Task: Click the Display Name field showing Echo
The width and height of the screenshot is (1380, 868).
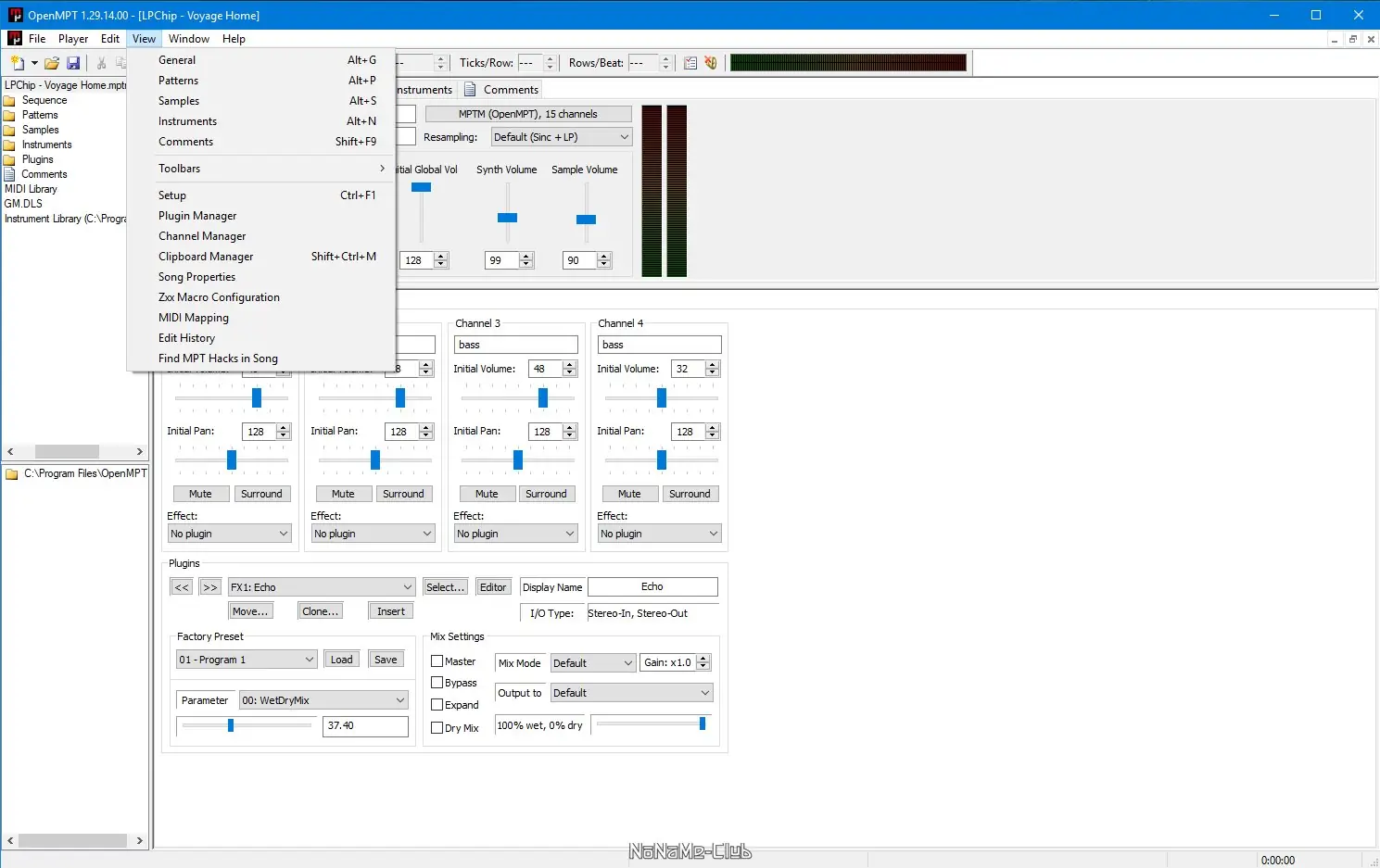Action: (x=652, y=587)
